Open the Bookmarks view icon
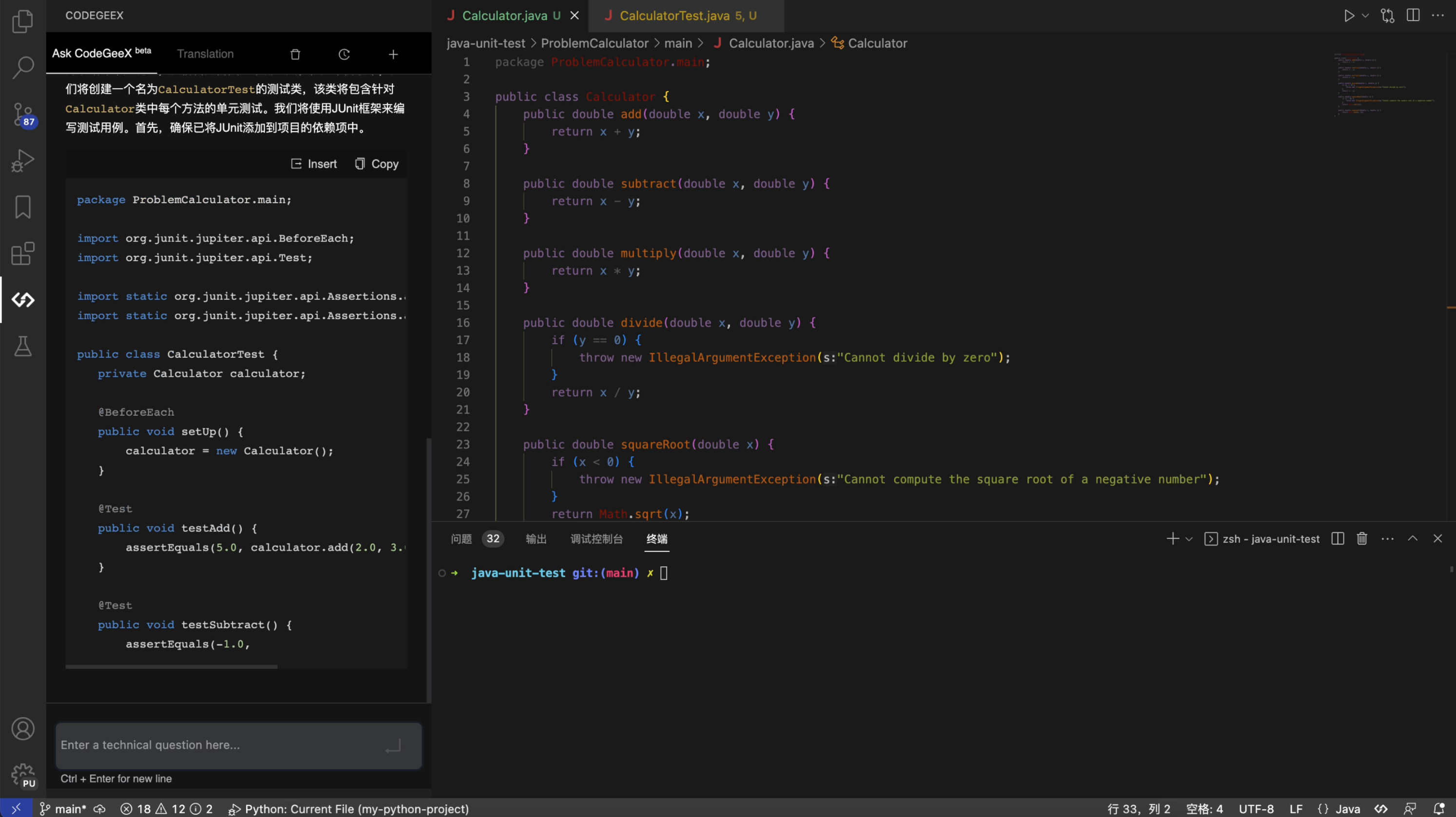Screen dimensions: 1456x817 (x=22, y=207)
